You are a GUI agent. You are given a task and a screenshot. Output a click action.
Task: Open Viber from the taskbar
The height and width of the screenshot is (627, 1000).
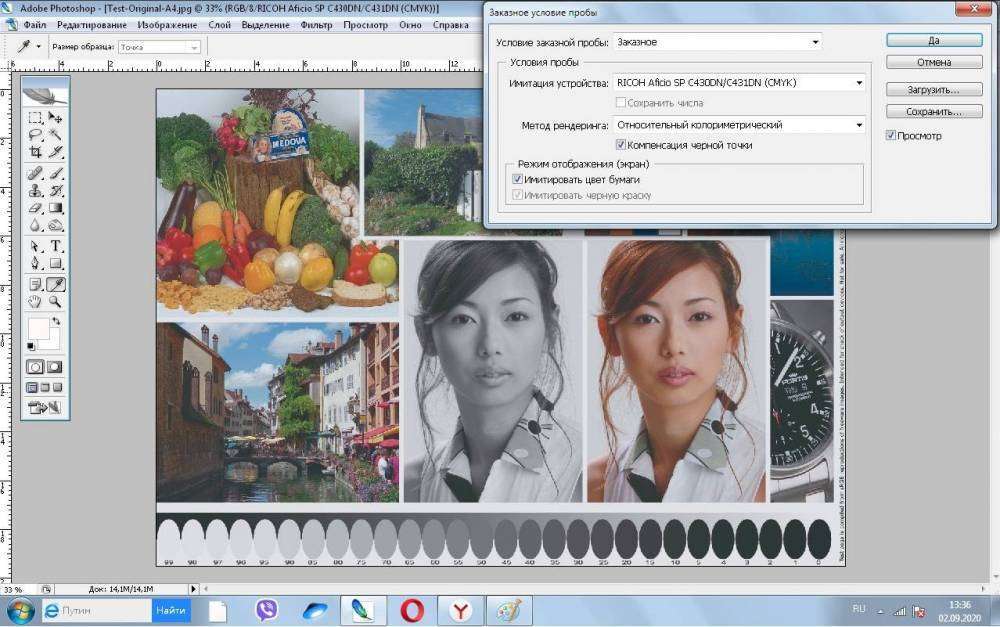267,610
